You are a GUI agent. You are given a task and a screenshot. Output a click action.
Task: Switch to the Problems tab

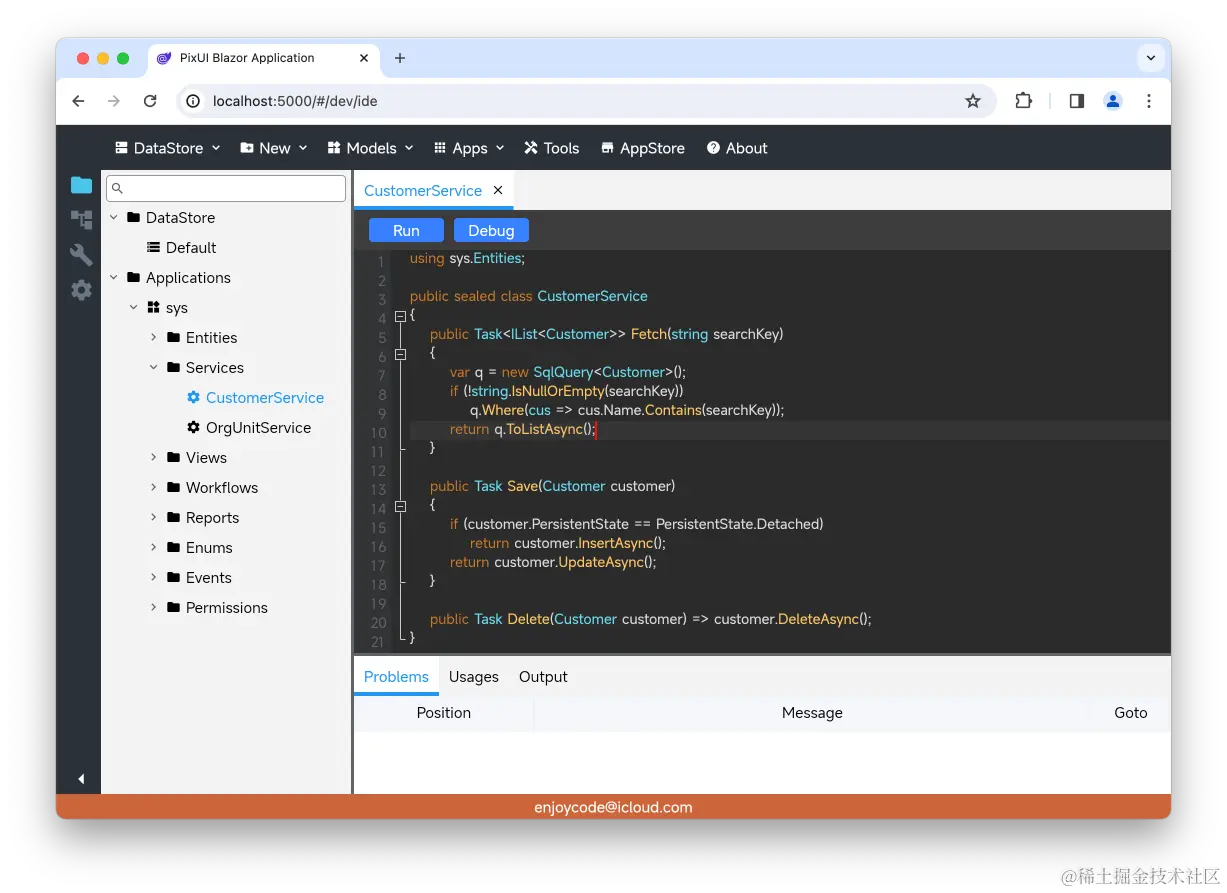click(396, 677)
